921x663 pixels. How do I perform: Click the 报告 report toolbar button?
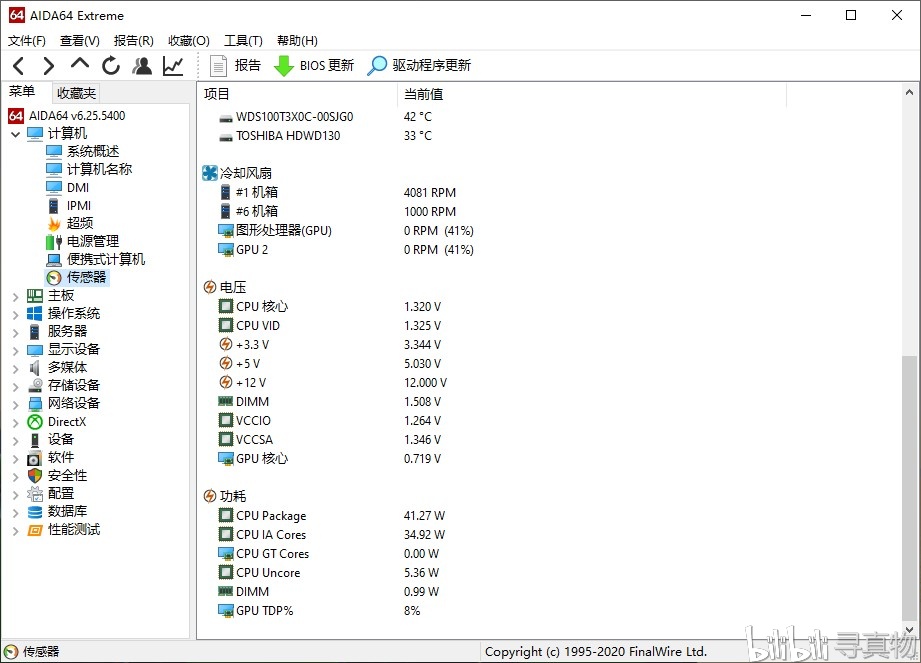click(235, 66)
